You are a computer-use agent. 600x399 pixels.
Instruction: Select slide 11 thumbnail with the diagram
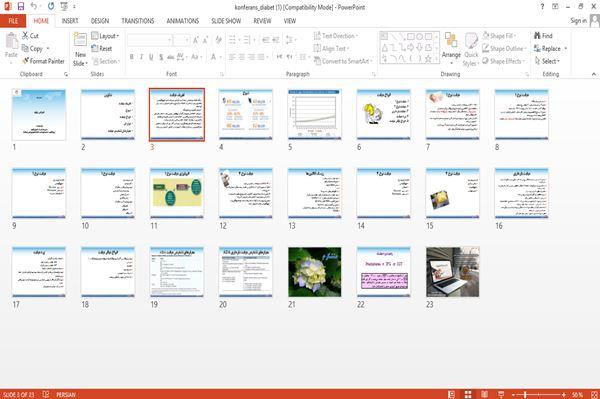point(177,193)
